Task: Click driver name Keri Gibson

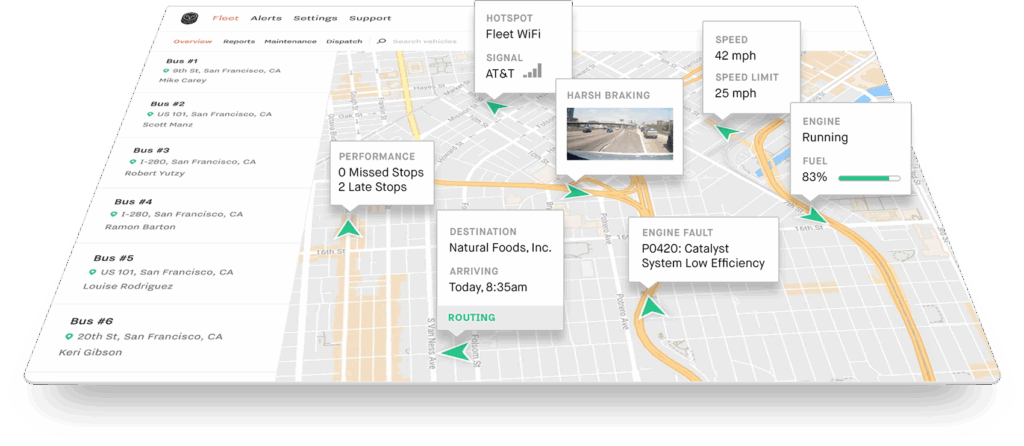Action: tap(90, 352)
